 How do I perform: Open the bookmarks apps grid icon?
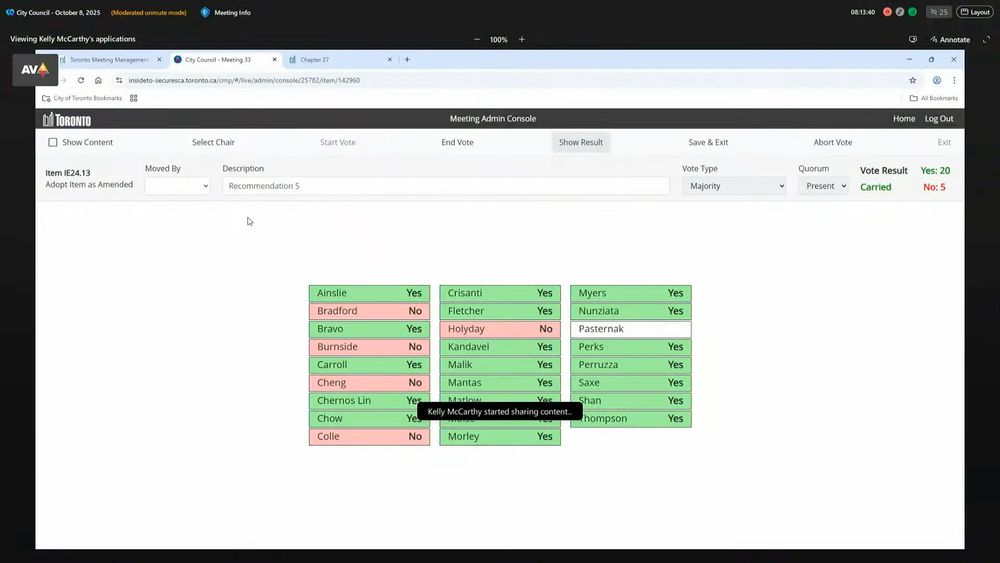coord(133,98)
